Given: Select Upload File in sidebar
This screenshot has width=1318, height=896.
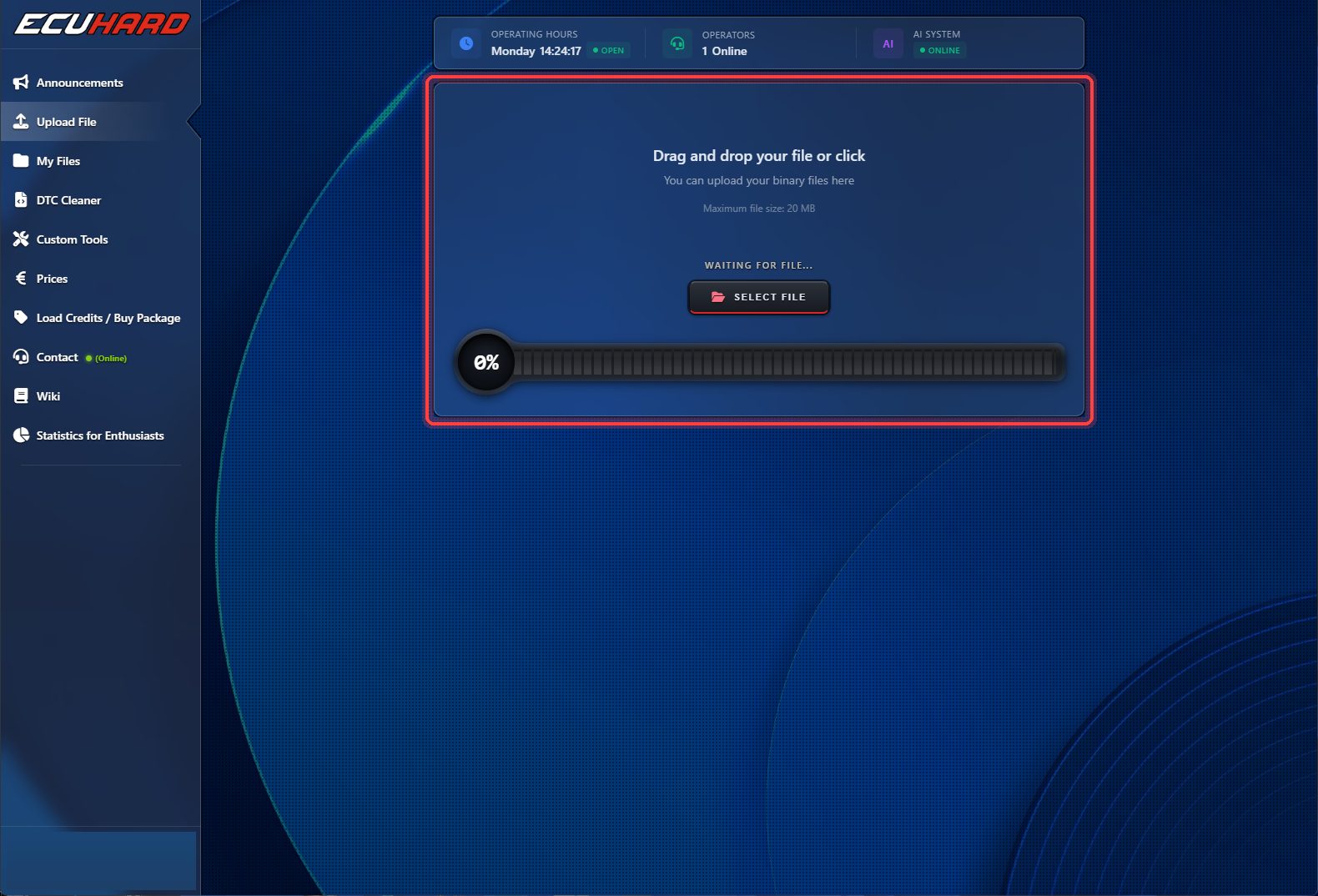Looking at the screenshot, I should click(100, 122).
